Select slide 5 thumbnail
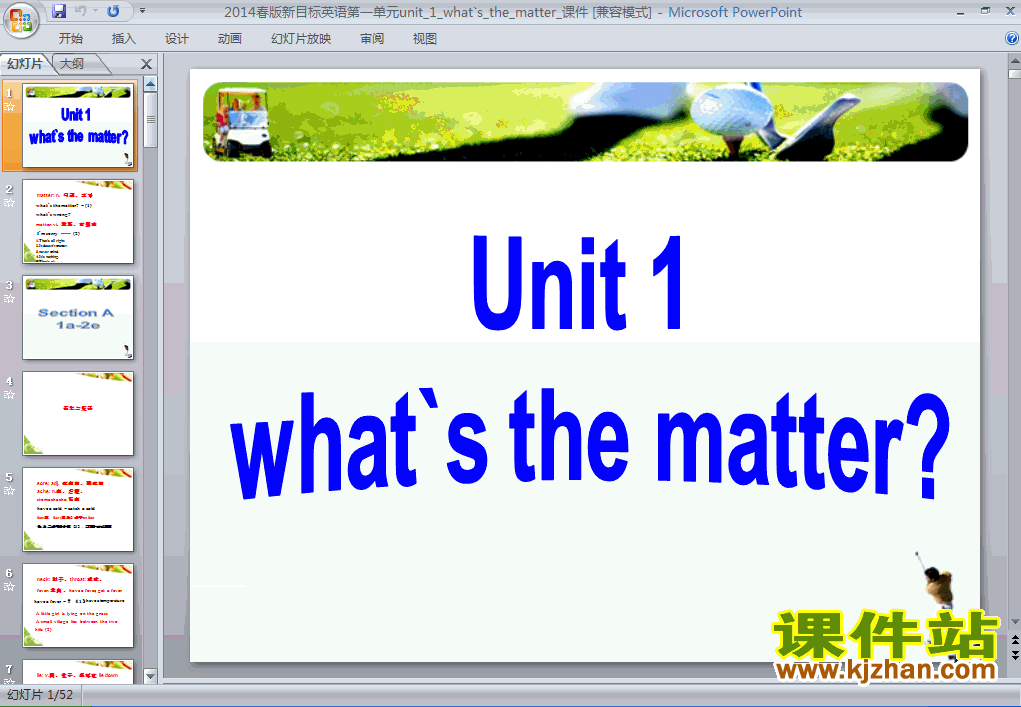Screen dimensions: 1021x707 (x=78, y=510)
